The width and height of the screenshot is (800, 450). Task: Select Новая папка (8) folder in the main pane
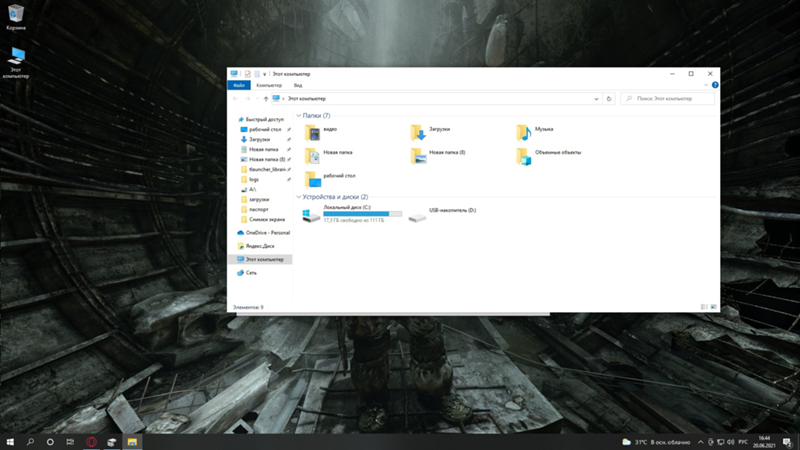pyautogui.click(x=438, y=156)
